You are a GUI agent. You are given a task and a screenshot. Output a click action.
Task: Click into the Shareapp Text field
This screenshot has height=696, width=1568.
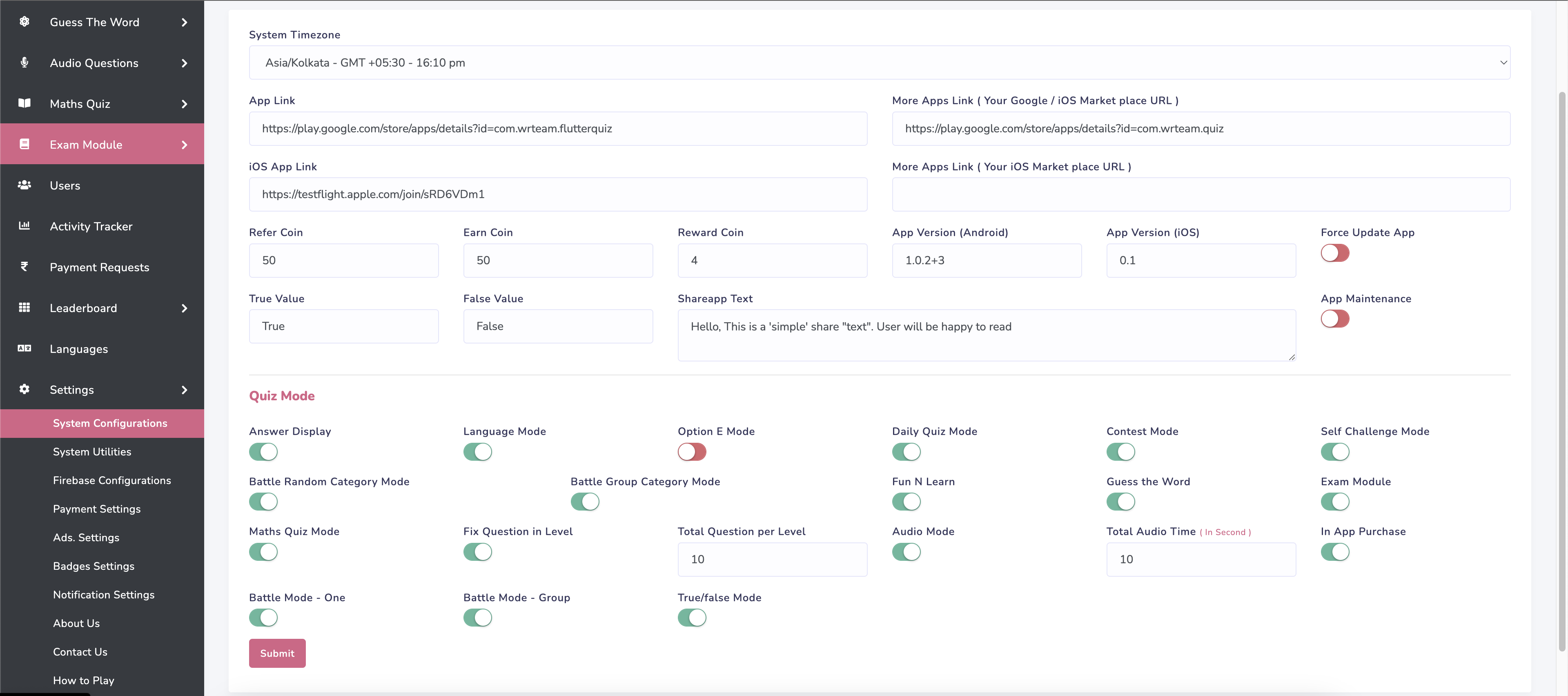coord(986,335)
